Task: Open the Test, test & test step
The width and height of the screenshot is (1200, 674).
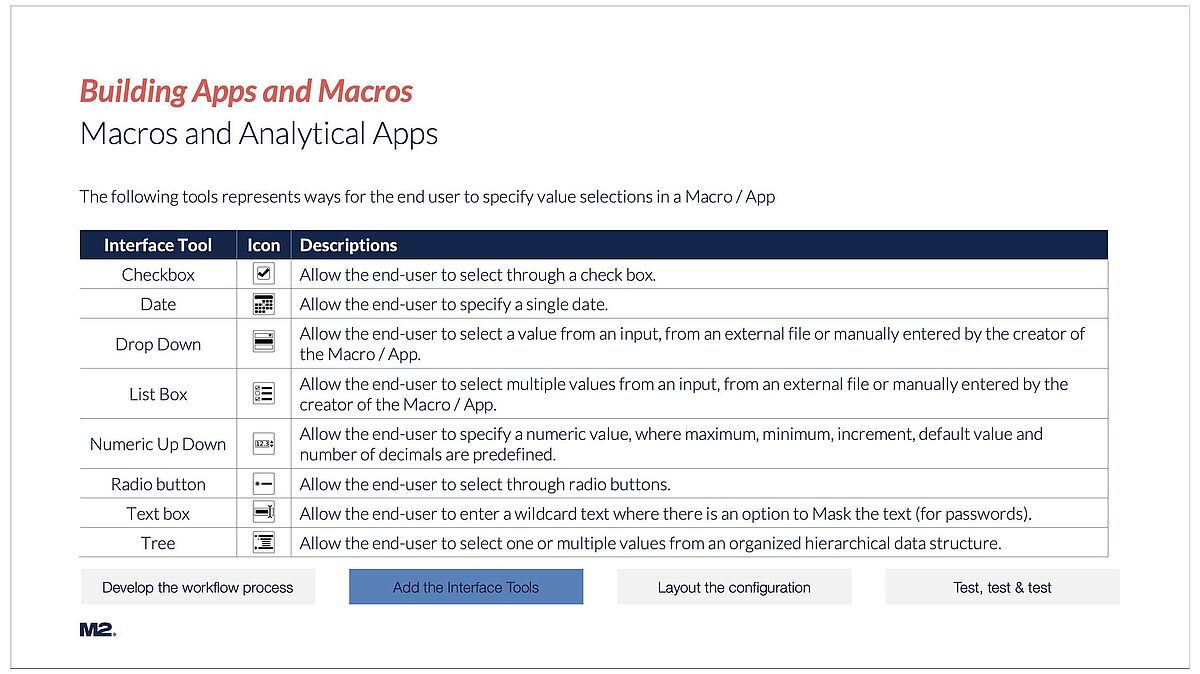Action: [1002, 587]
